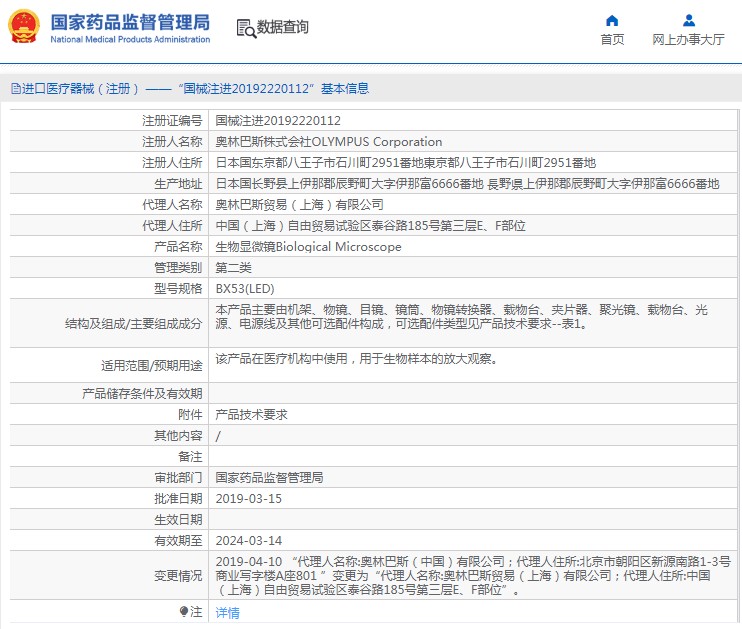Select 生物显微镜Biological Microscope value
The image size is (742, 629).
pyautogui.click(x=309, y=247)
